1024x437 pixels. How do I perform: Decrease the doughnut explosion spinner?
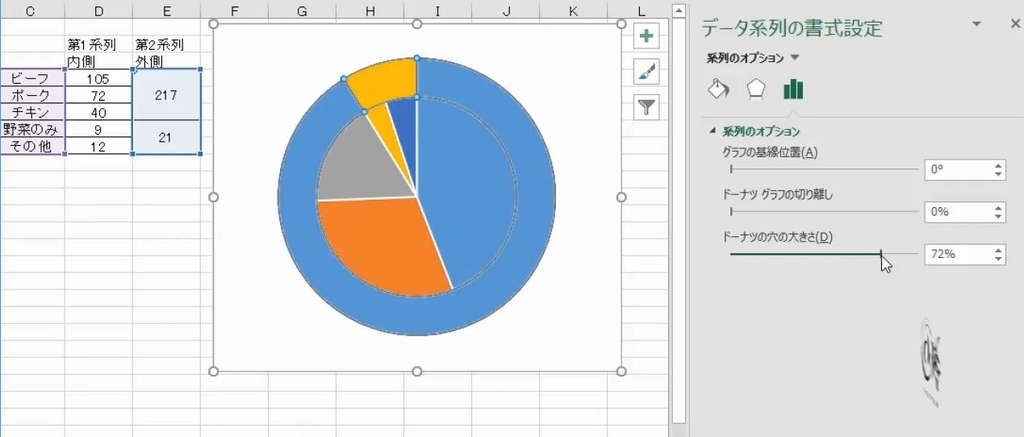[x=999, y=217]
